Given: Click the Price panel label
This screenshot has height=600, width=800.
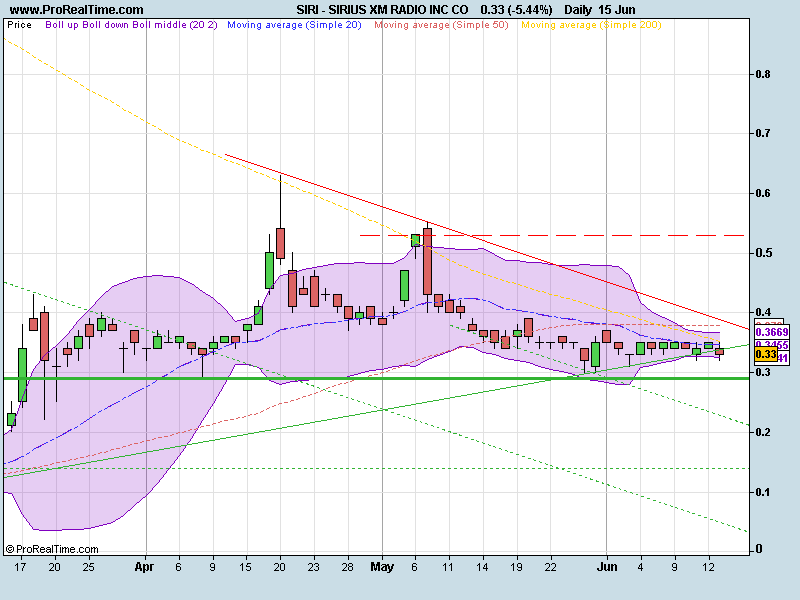Looking at the screenshot, I should tap(19, 25).
